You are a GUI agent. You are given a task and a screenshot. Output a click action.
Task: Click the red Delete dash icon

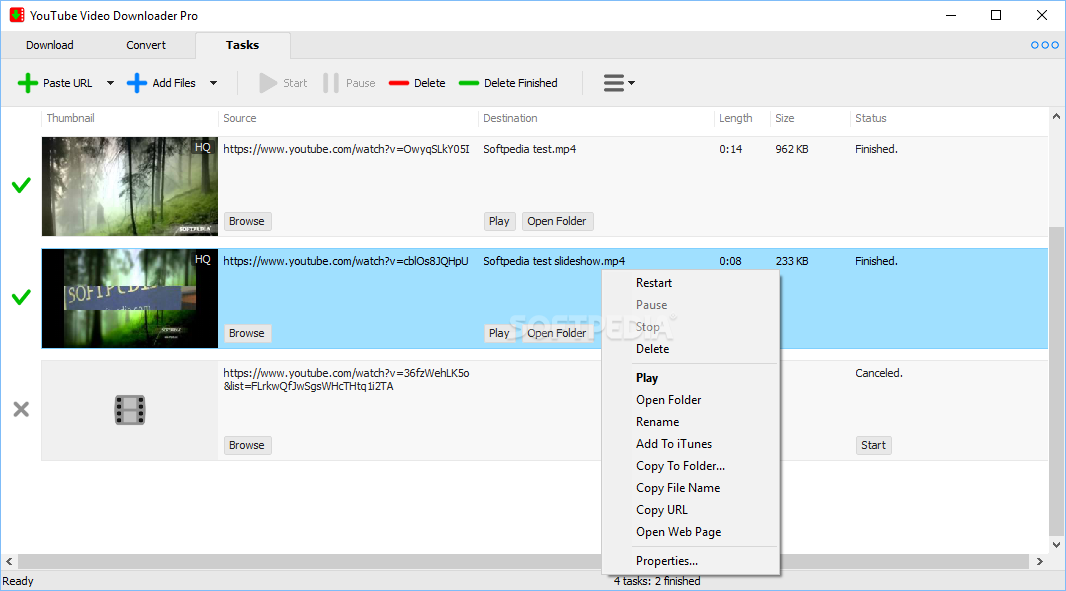[399, 83]
